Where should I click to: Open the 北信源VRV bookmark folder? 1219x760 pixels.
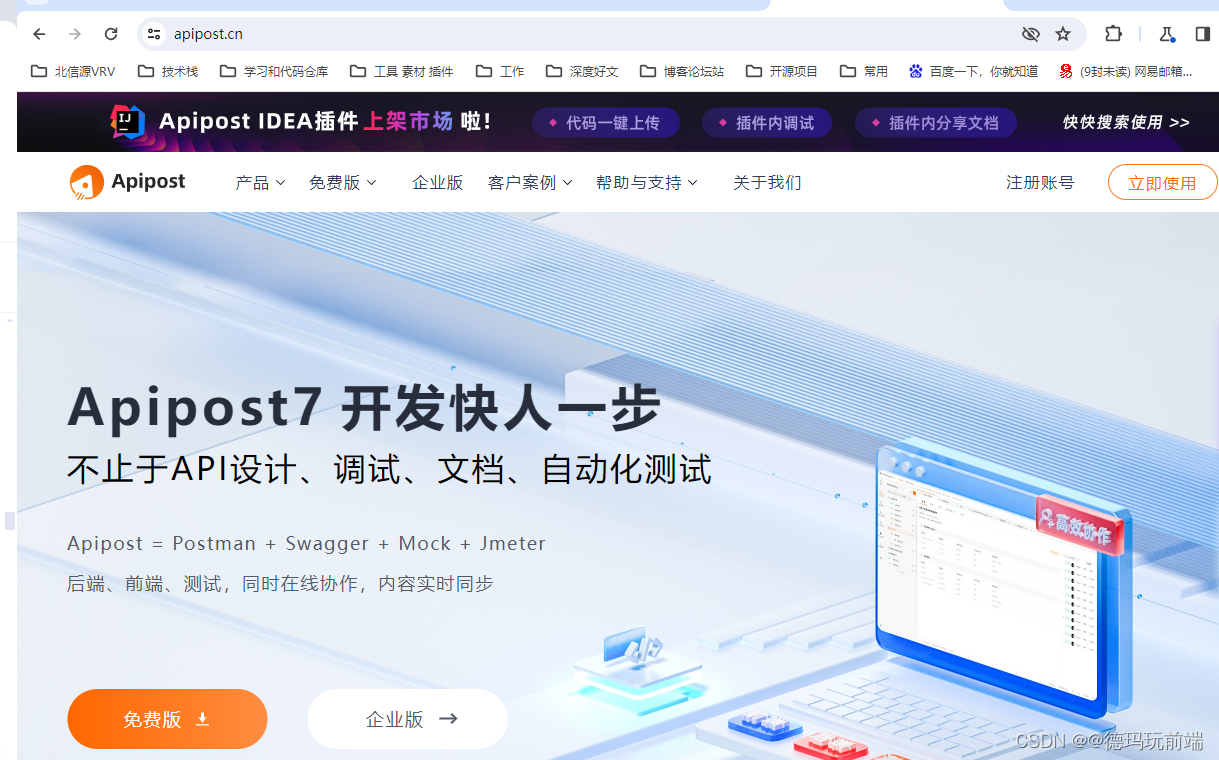tap(73, 71)
